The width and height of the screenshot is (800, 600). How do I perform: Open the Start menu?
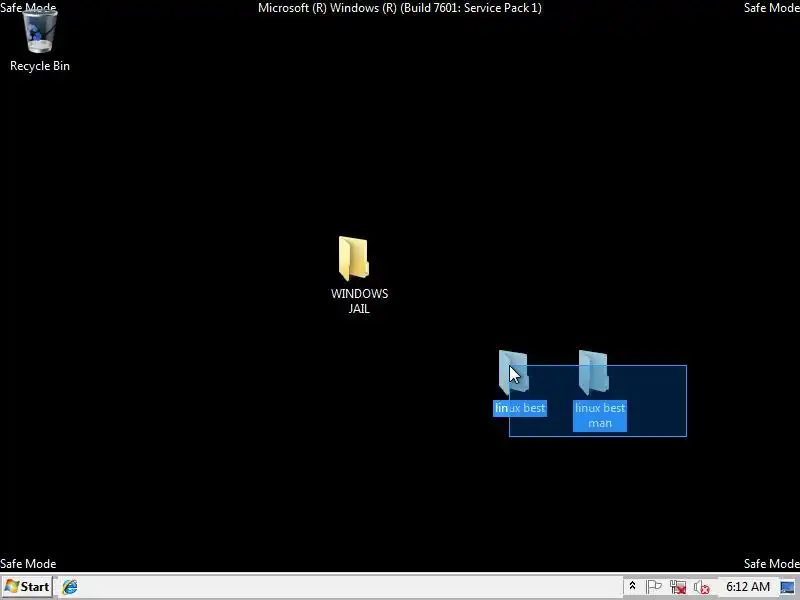point(27,587)
